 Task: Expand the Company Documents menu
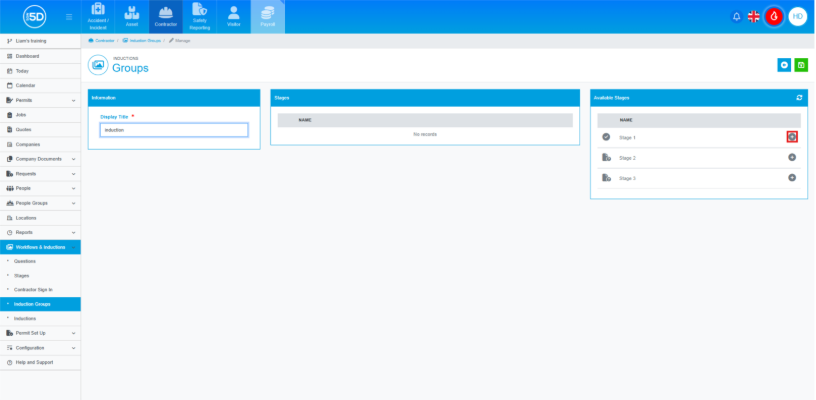point(40,159)
